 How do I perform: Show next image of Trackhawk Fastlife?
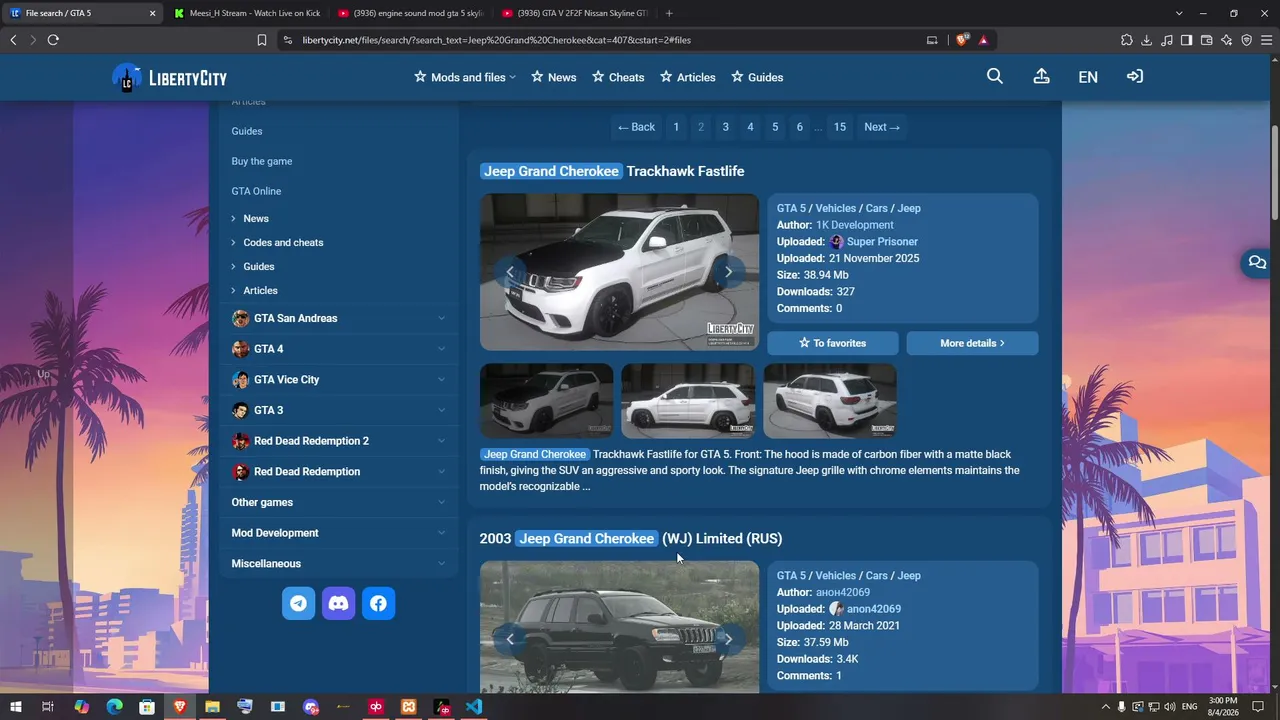click(x=728, y=272)
